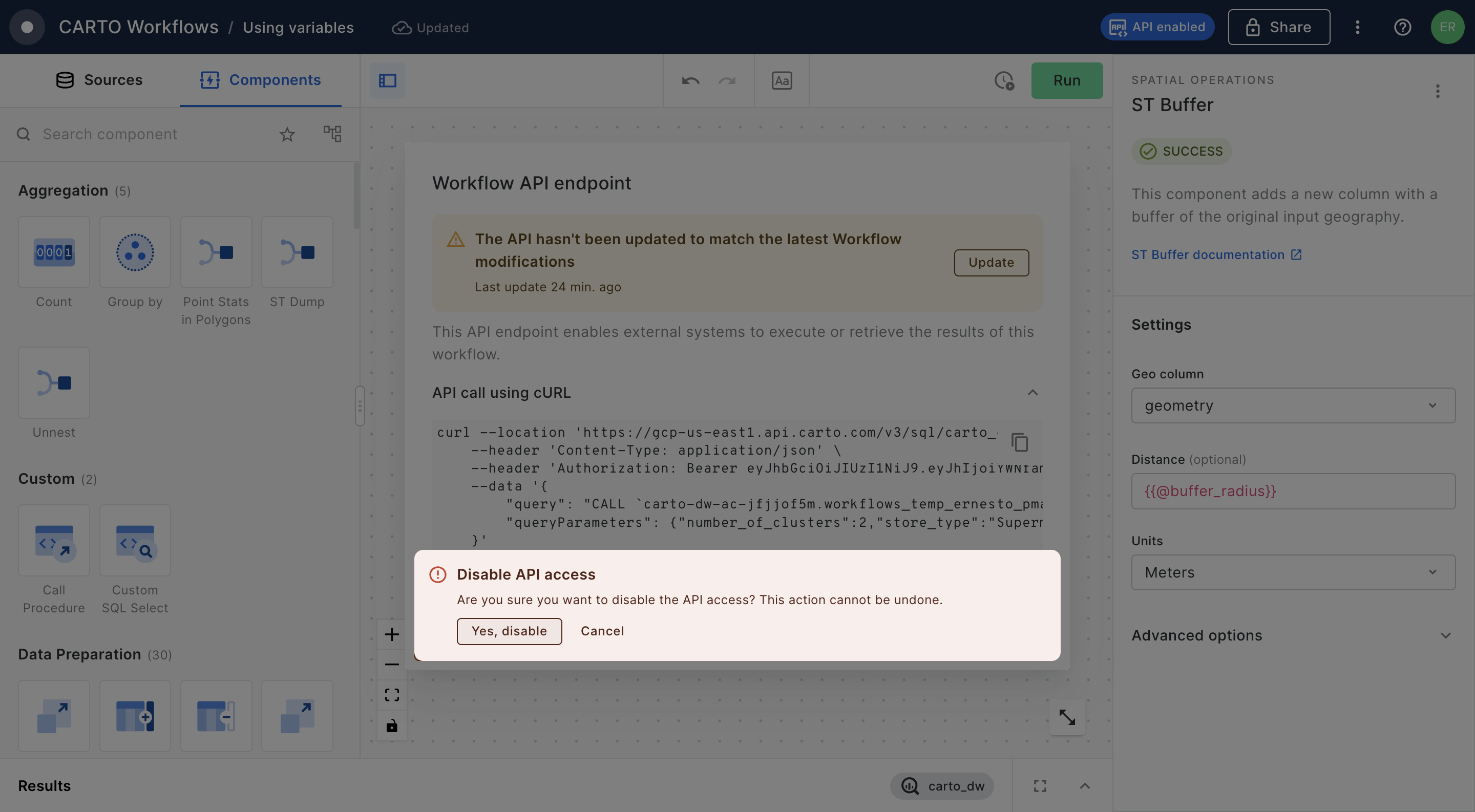Toggle the canvas lock
The image size is (1475, 812).
pyautogui.click(x=392, y=725)
